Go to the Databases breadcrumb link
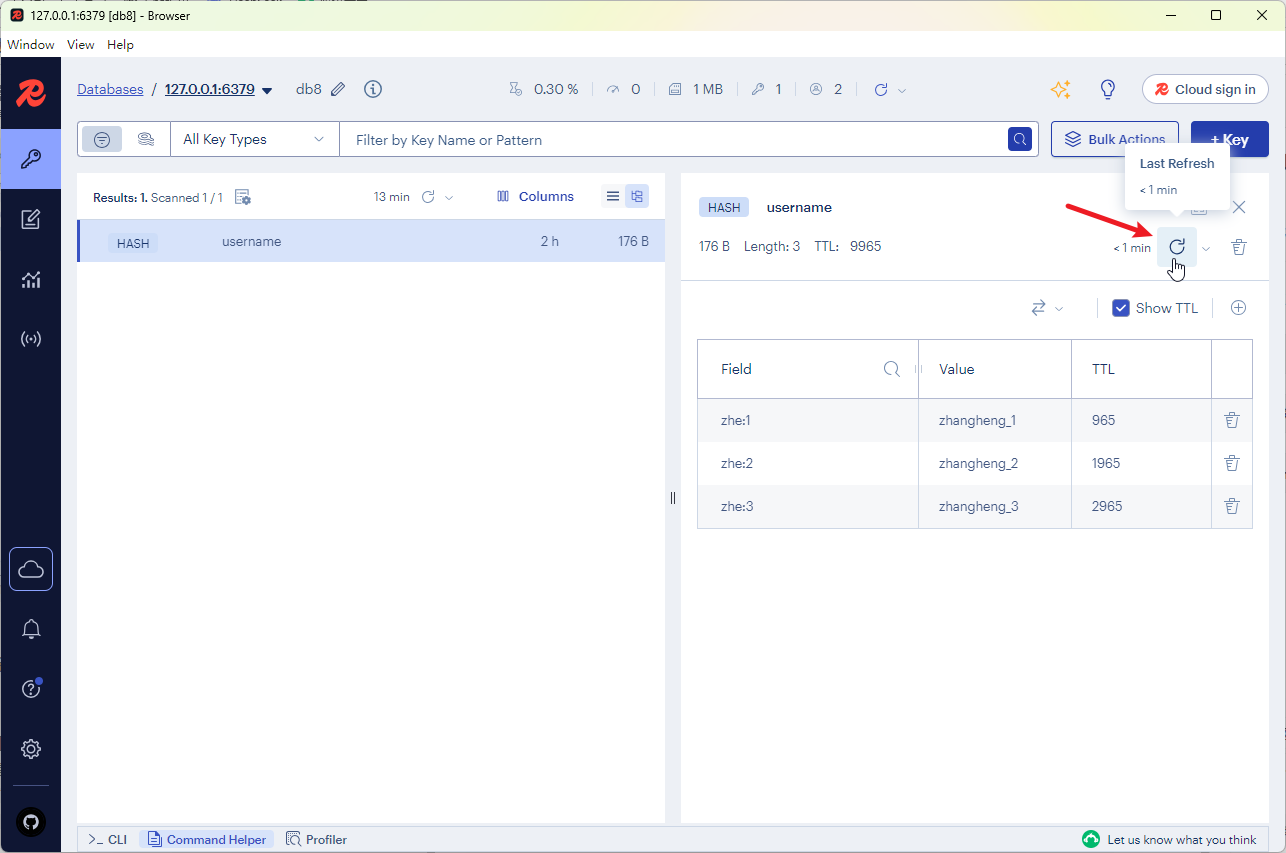Image resolution: width=1286 pixels, height=853 pixels. point(110,89)
